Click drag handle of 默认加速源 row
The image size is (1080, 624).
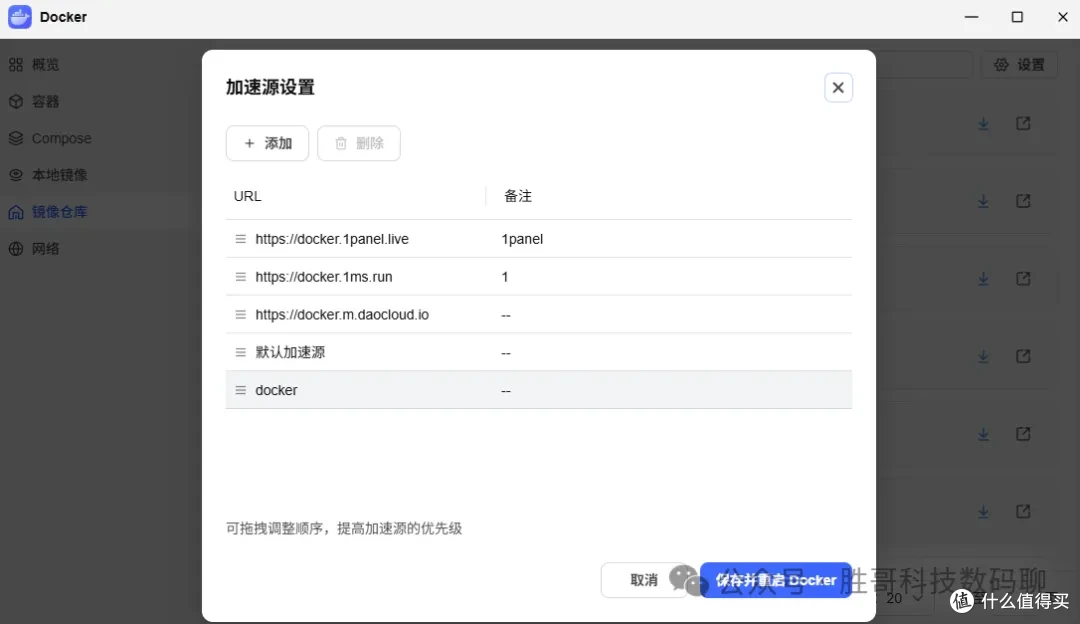pos(240,353)
